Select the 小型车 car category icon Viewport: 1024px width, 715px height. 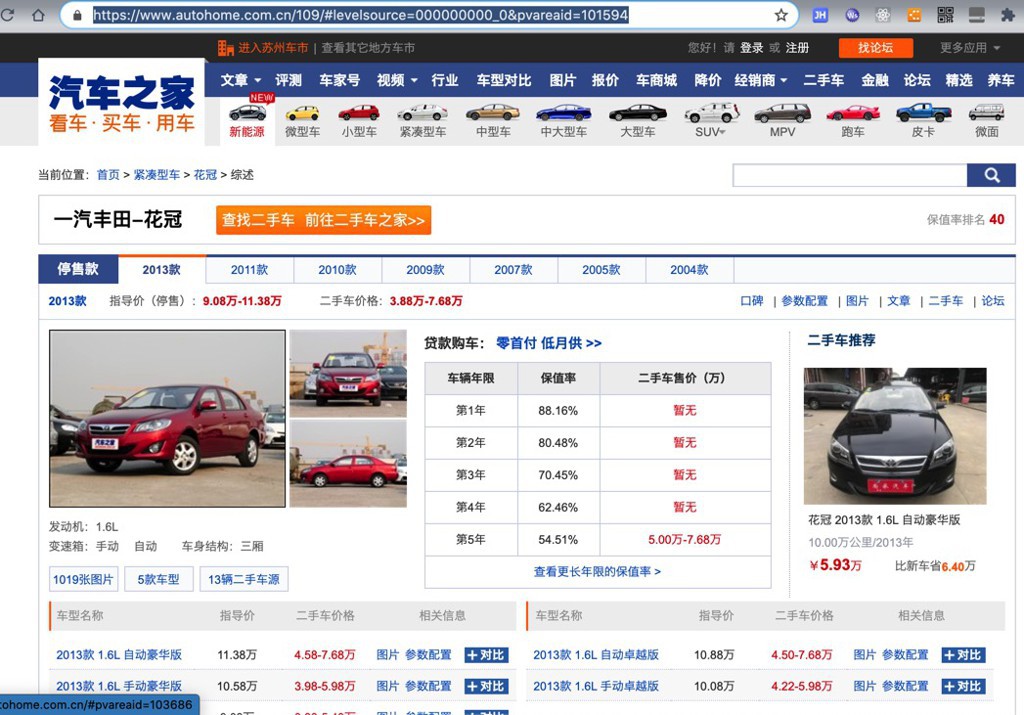(359, 121)
